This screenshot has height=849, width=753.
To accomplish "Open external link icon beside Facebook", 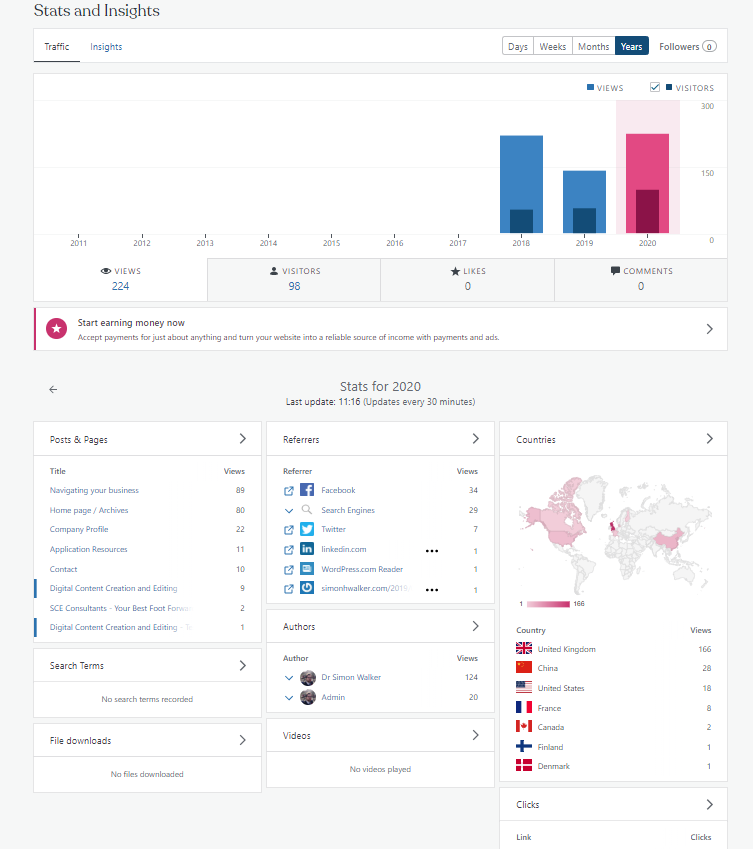I will pyautogui.click(x=289, y=490).
